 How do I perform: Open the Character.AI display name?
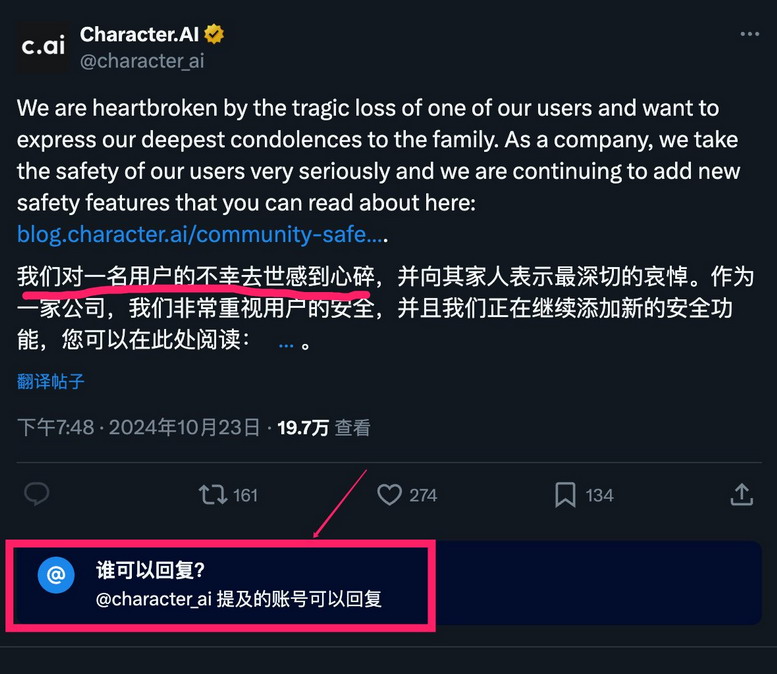[138, 35]
